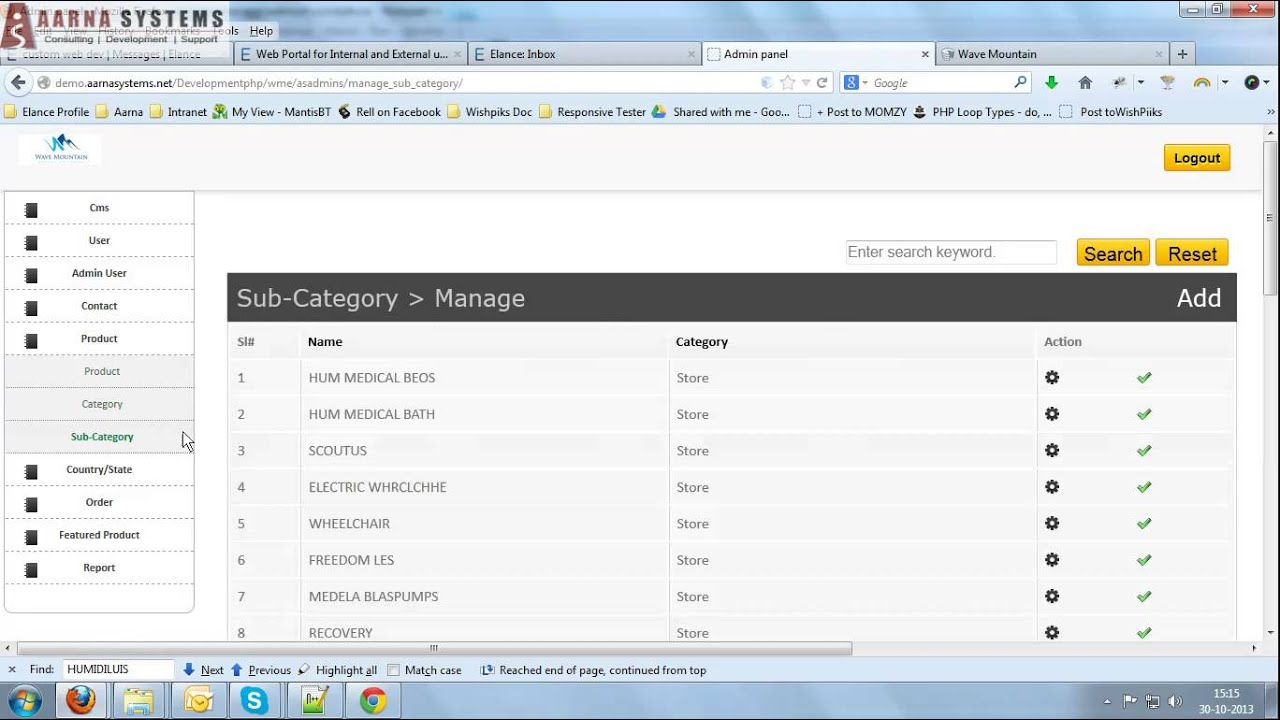1280x720 pixels.
Task: Open settings gear for HUM MEDICAL BEOS row
Action: [1052, 378]
